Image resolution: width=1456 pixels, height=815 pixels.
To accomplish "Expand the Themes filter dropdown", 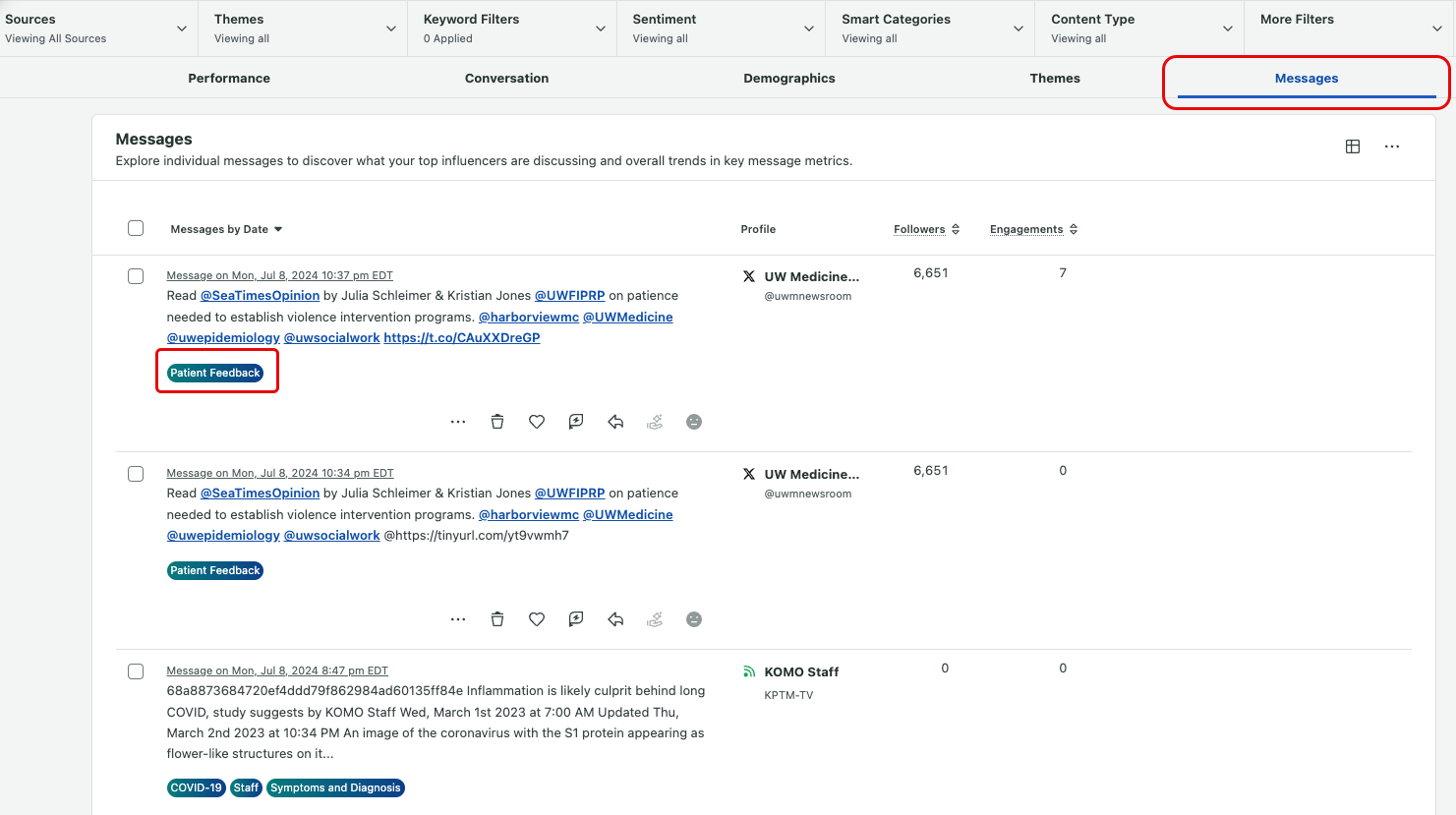I will [303, 29].
